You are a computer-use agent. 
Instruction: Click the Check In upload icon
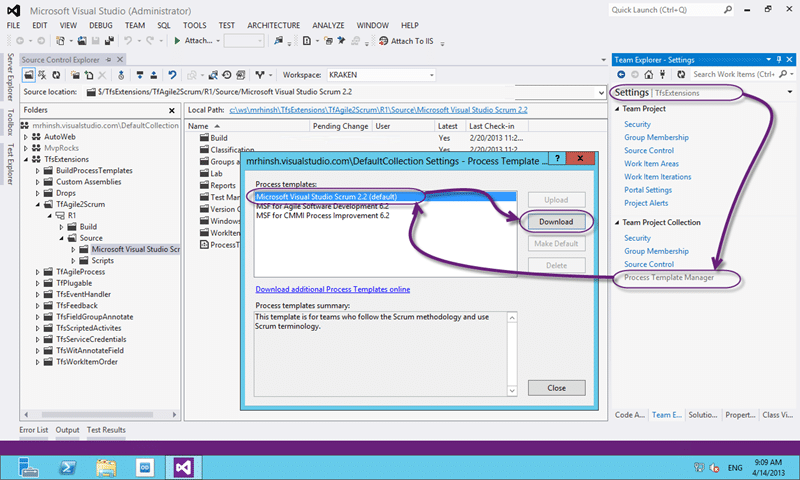[154, 75]
